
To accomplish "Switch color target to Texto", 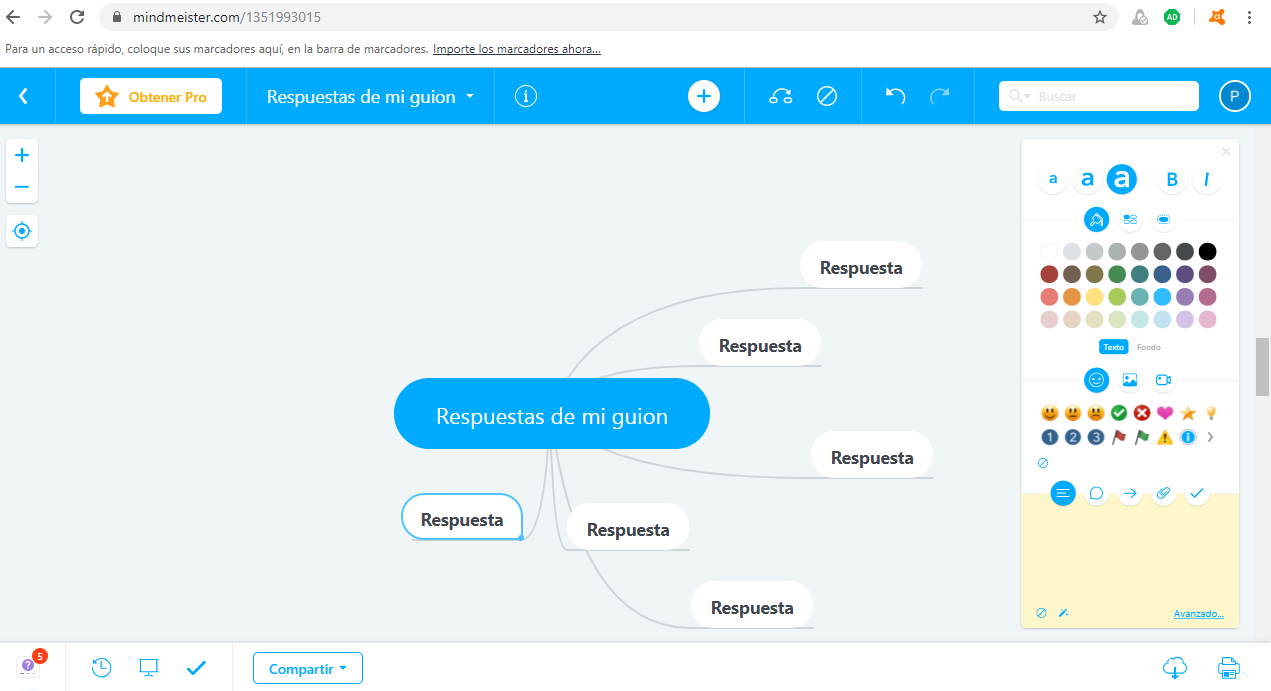I will (x=1114, y=347).
